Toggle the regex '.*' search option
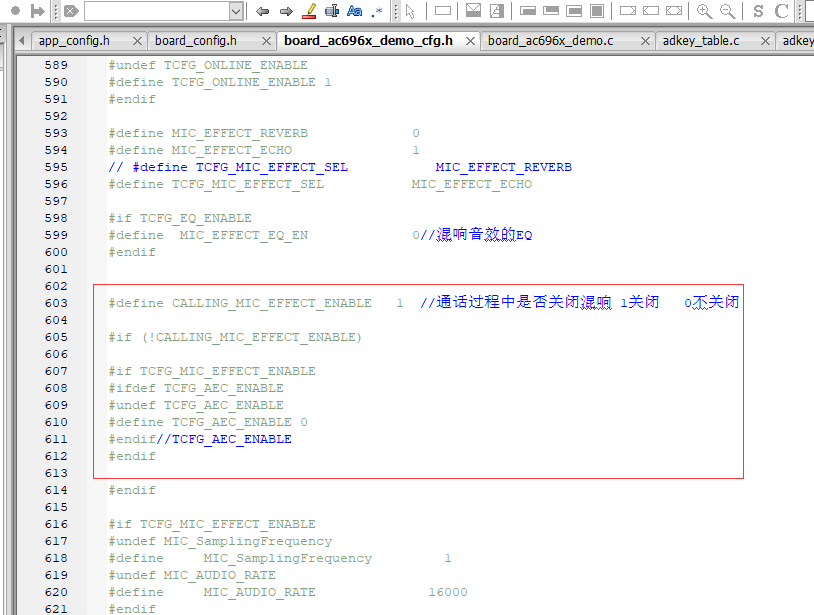The width and height of the screenshot is (814, 615). tap(377, 11)
